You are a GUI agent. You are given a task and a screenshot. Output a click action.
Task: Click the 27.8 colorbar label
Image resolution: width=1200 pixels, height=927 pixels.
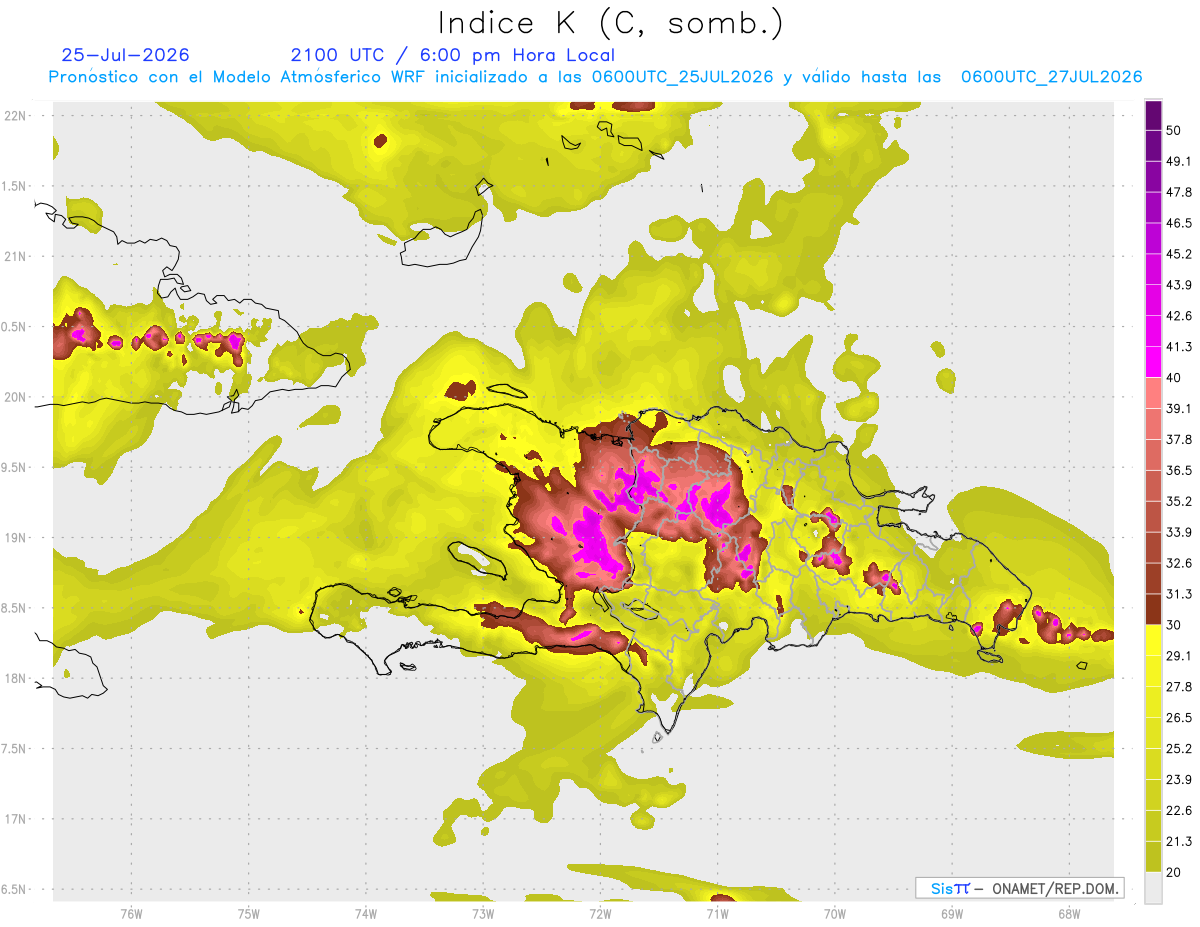(1179, 687)
